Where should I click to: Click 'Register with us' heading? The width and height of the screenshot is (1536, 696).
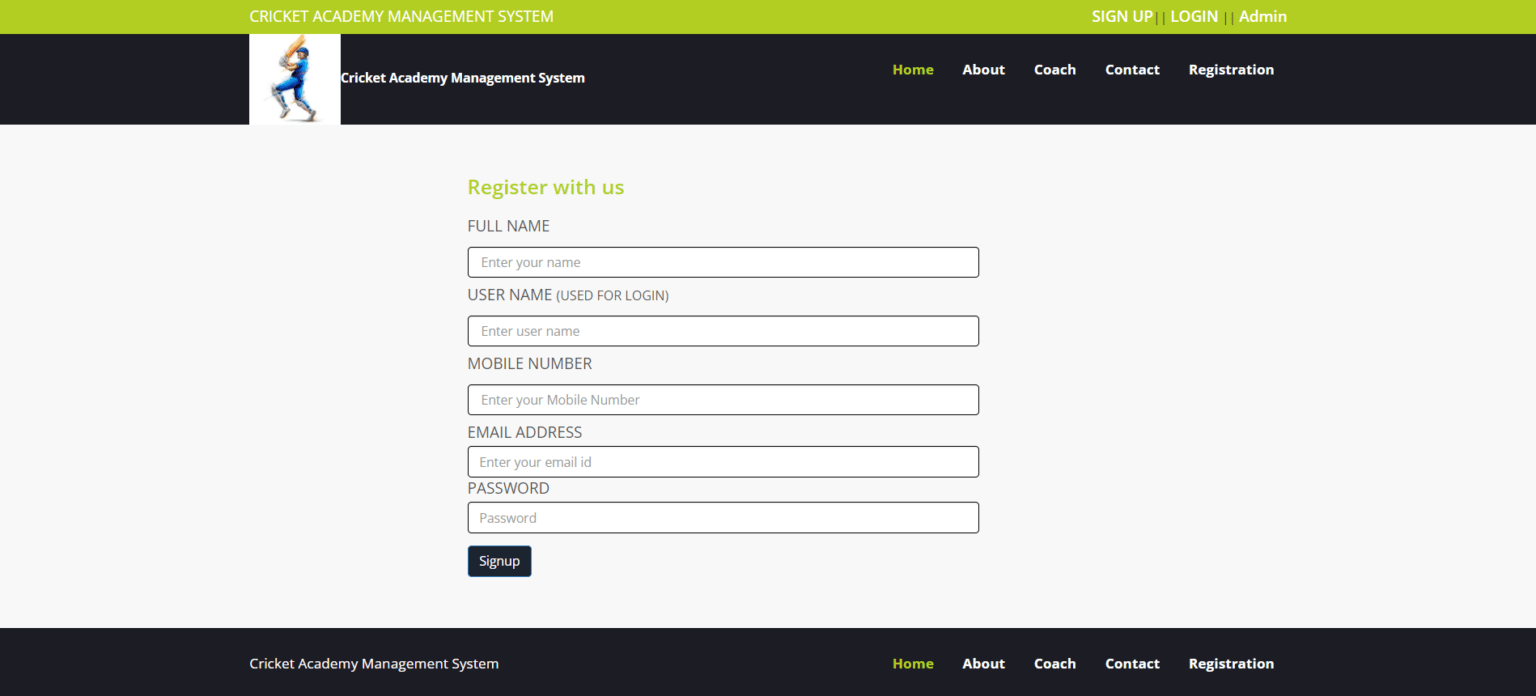[x=545, y=187]
